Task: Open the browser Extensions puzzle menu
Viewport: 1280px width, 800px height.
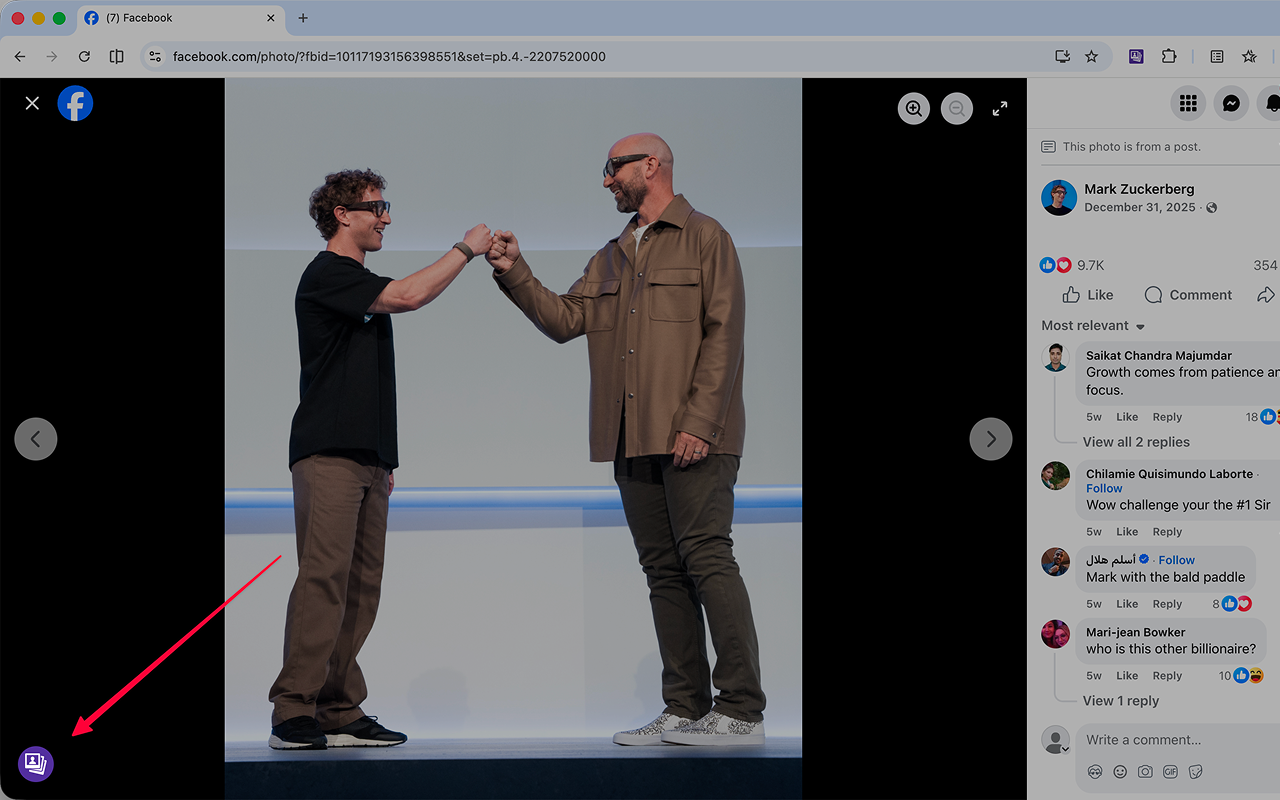Action: (x=1169, y=57)
